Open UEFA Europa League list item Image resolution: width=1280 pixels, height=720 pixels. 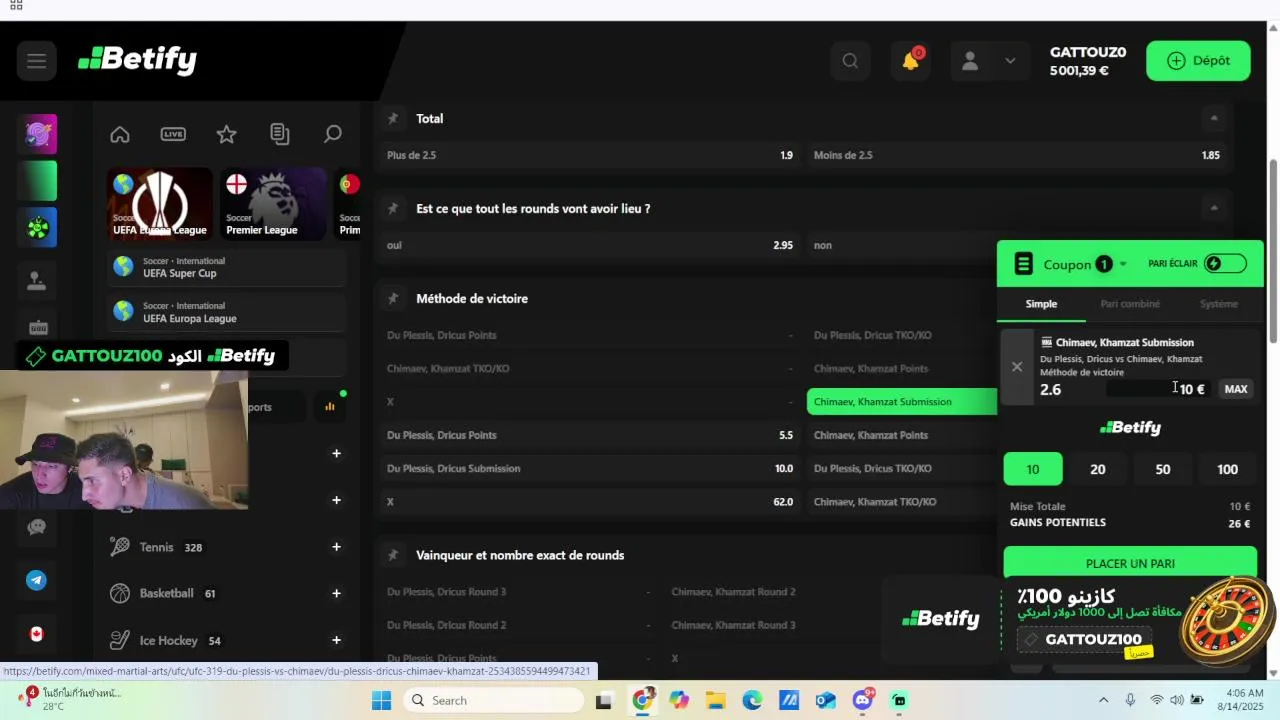pos(226,312)
